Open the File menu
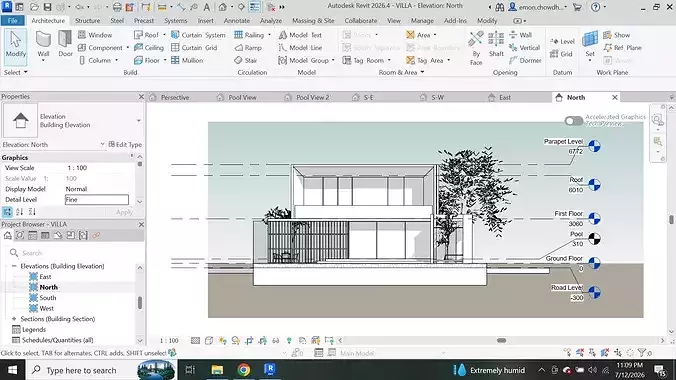Image resolution: width=676 pixels, height=380 pixels. click(x=13, y=20)
